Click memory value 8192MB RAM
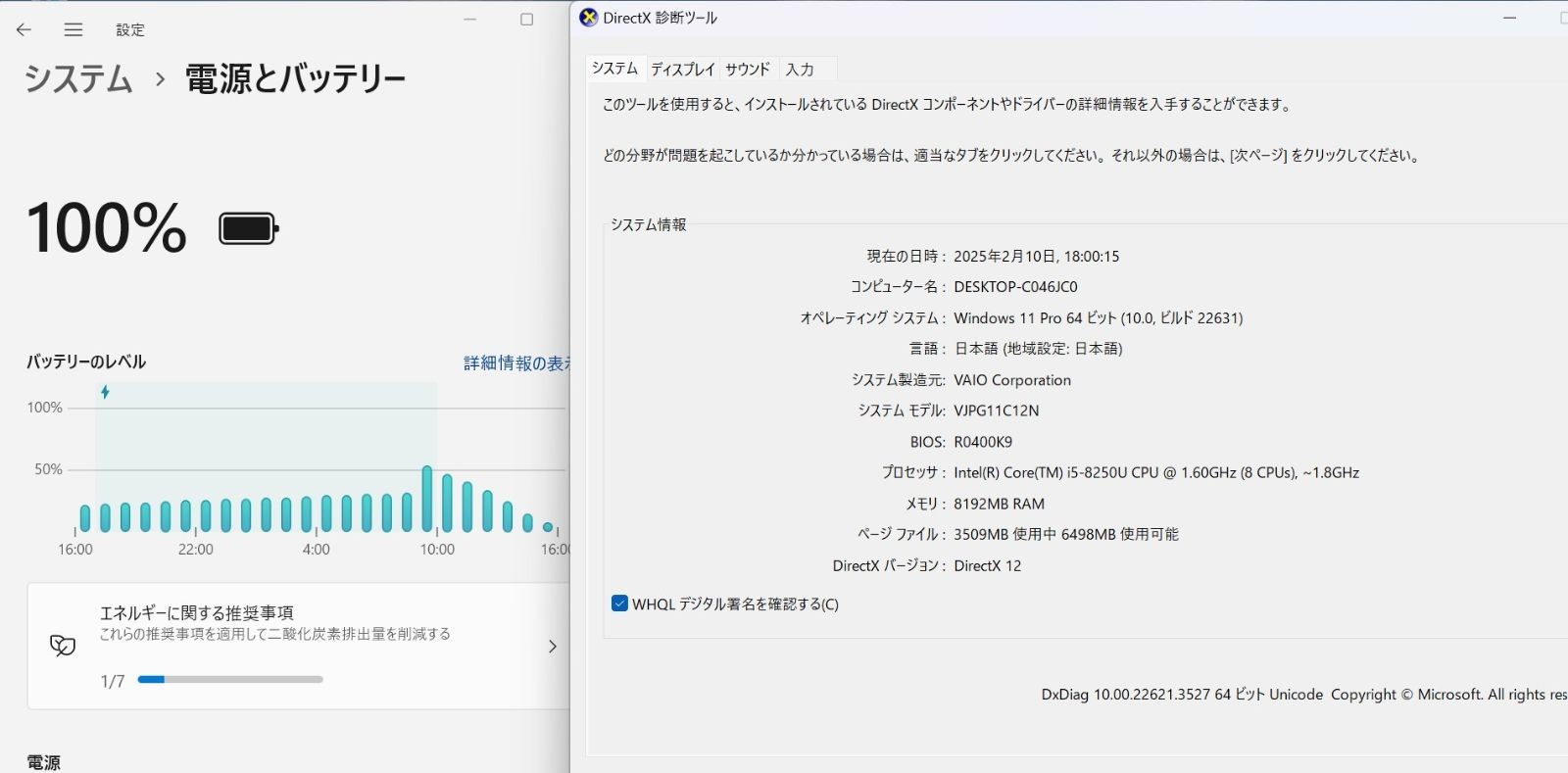This screenshot has height=773, width=1568. (x=999, y=504)
